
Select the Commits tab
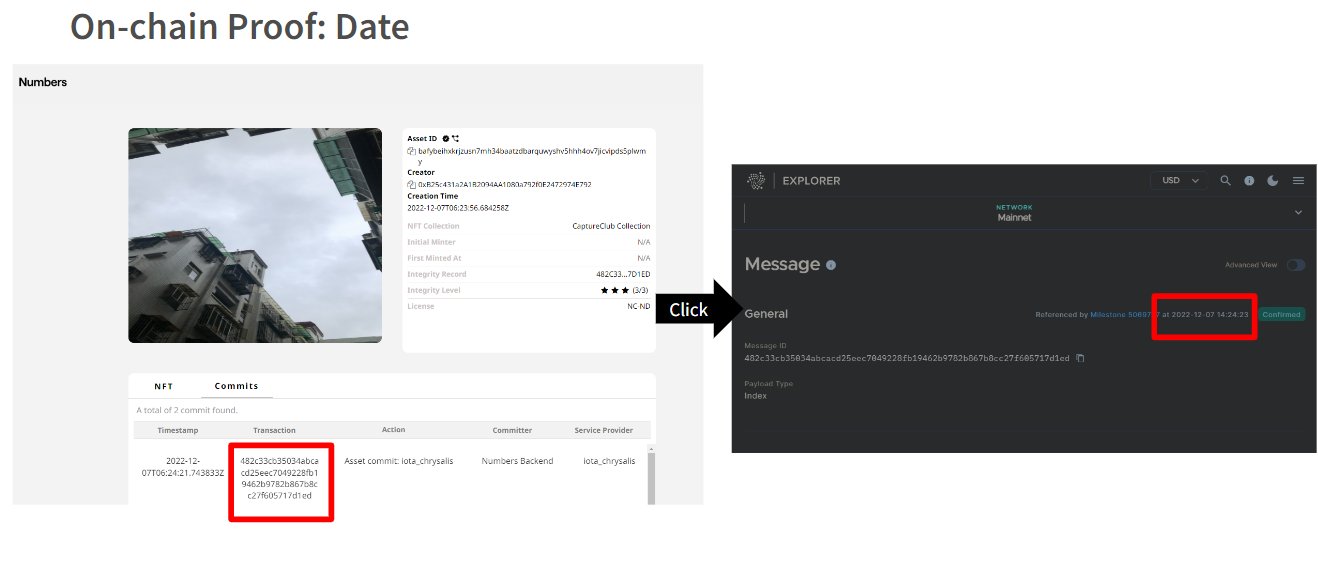pyautogui.click(x=237, y=385)
